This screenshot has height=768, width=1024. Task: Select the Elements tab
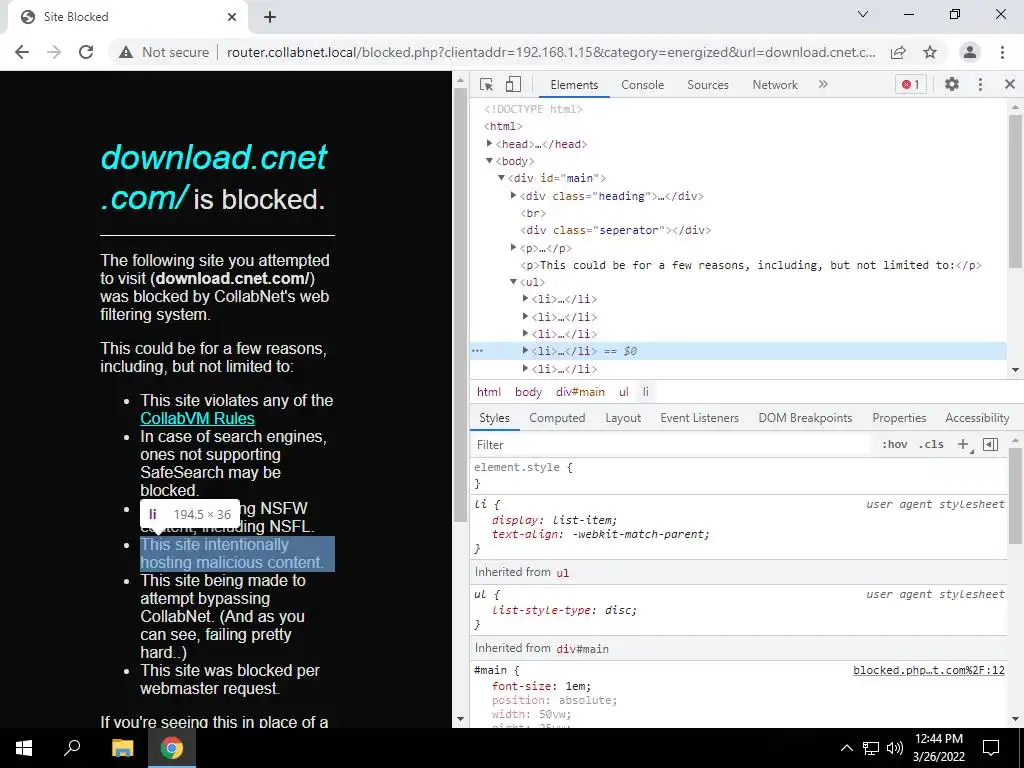[x=574, y=85]
